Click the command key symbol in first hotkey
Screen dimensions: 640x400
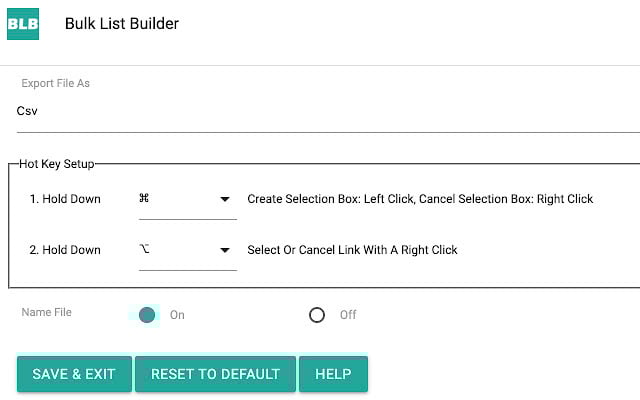pyautogui.click(x=144, y=199)
